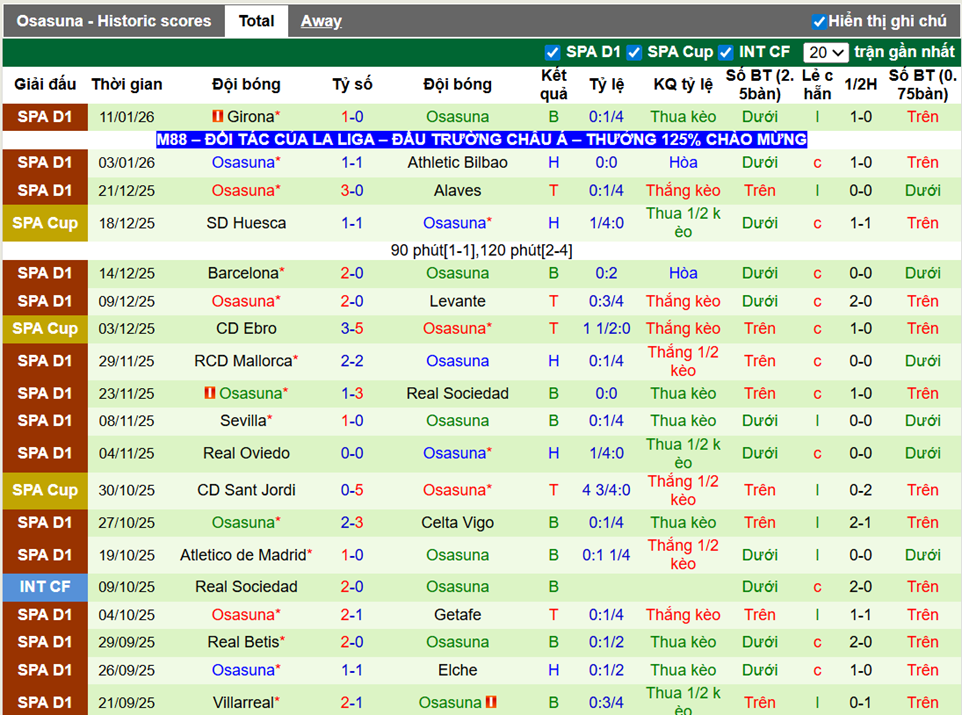This screenshot has width=962, height=715.
Task: Click SPA D1 label on 11/01/26 row
Action: [45, 117]
